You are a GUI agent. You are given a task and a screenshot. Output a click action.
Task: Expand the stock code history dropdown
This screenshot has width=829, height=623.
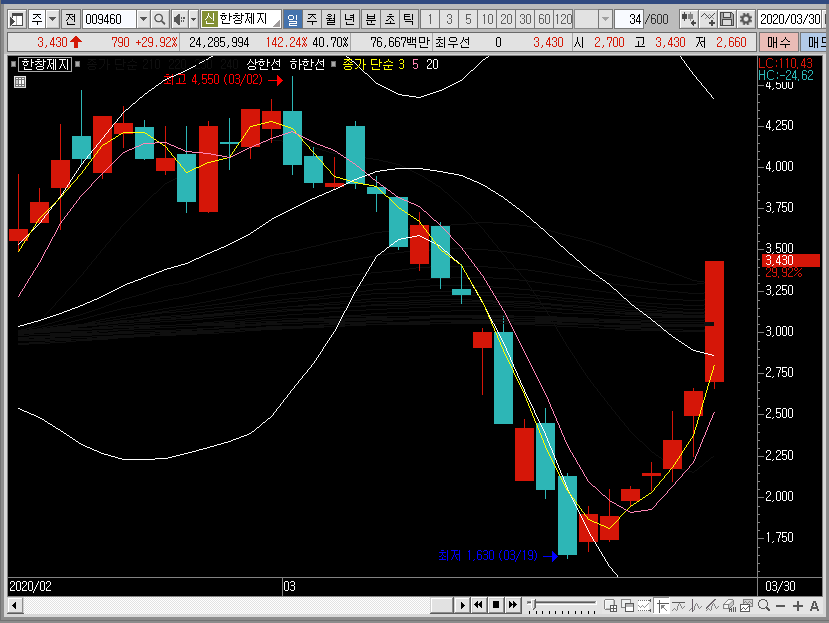143,20
